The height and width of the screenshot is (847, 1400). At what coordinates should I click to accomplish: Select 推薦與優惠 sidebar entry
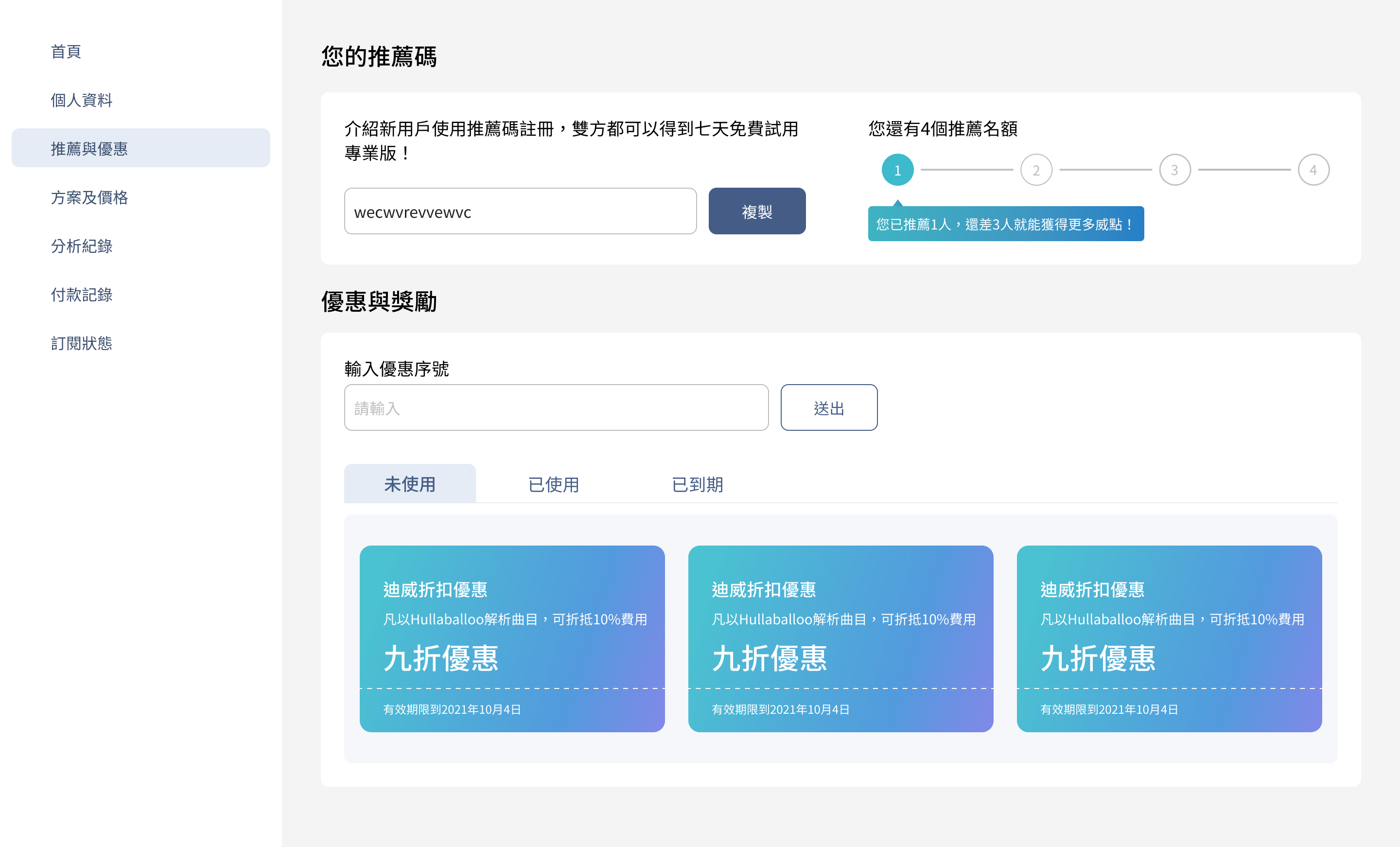[x=141, y=148]
